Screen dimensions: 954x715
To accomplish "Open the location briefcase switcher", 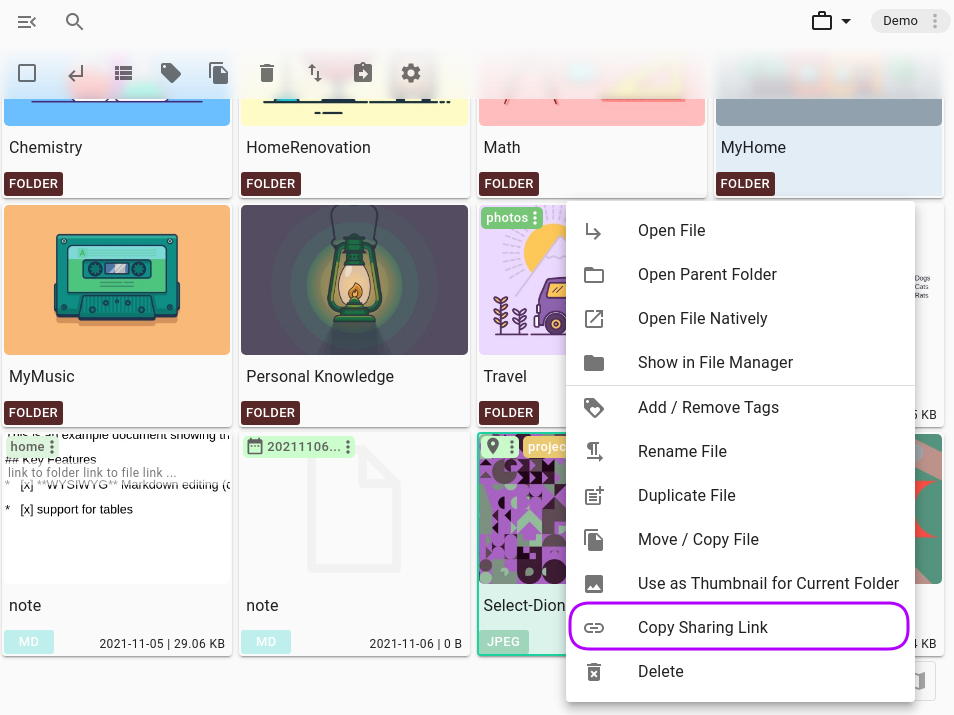I will pyautogui.click(x=821, y=21).
